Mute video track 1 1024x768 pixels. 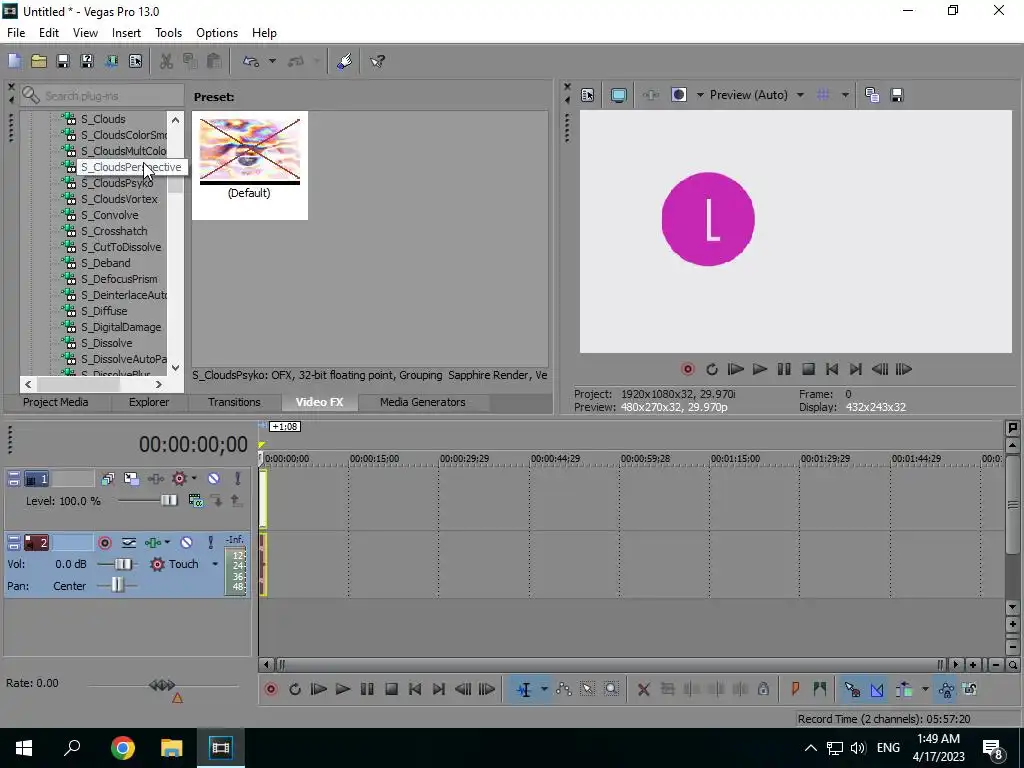(x=214, y=479)
